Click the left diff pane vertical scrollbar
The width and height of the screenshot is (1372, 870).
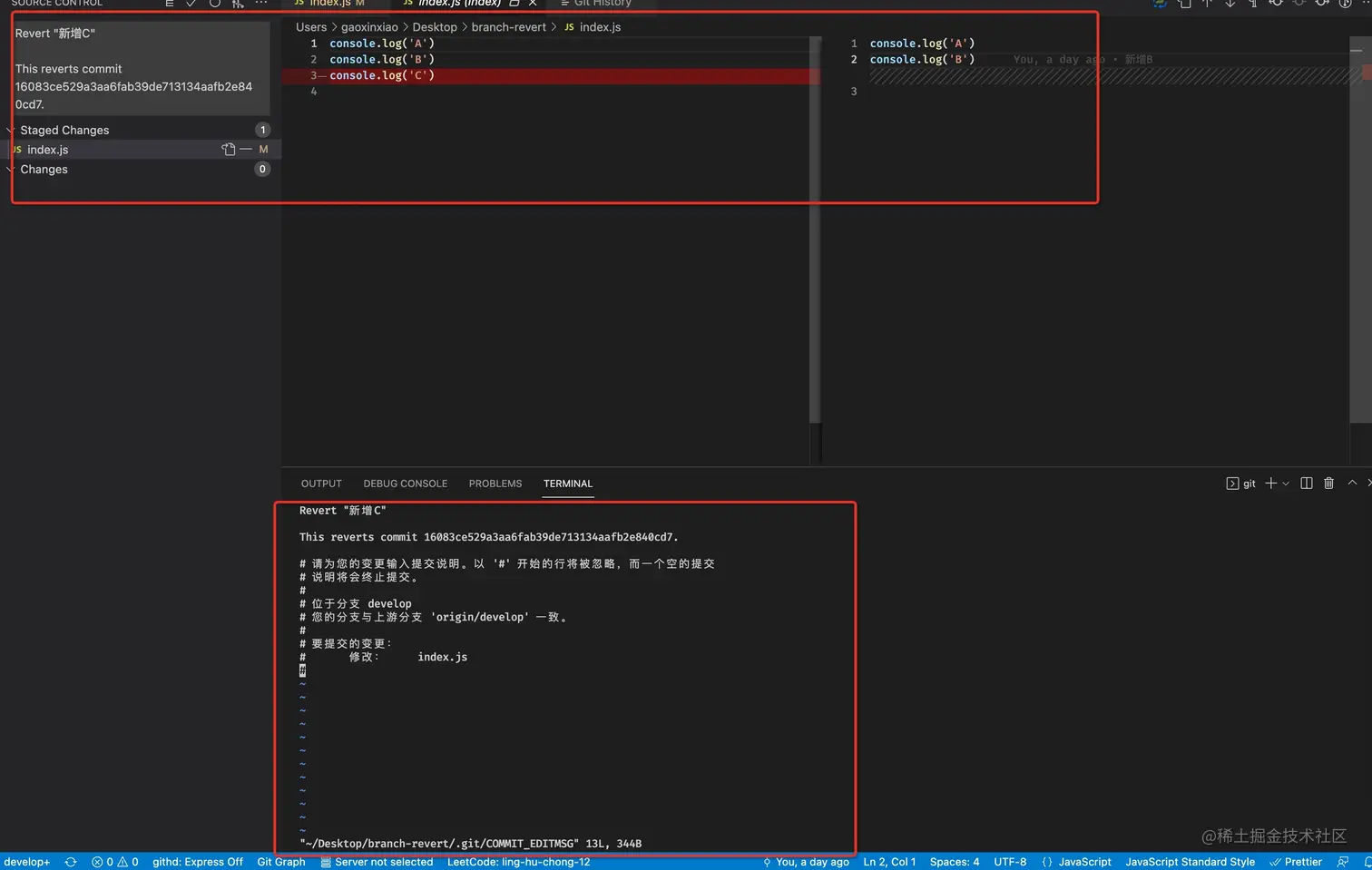click(815, 230)
